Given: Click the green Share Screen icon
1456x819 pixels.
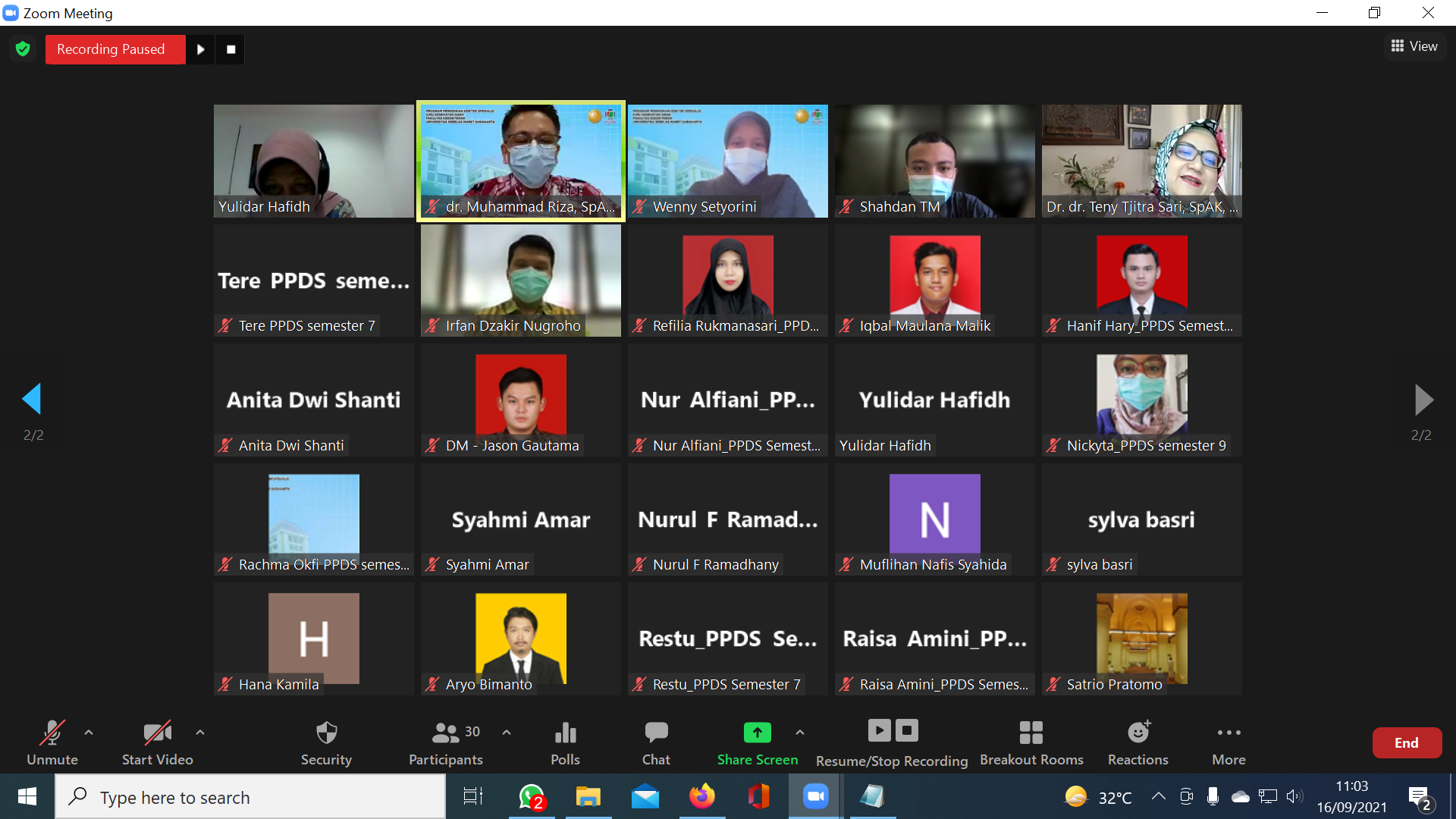Looking at the screenshot, I should click(757, 733).
